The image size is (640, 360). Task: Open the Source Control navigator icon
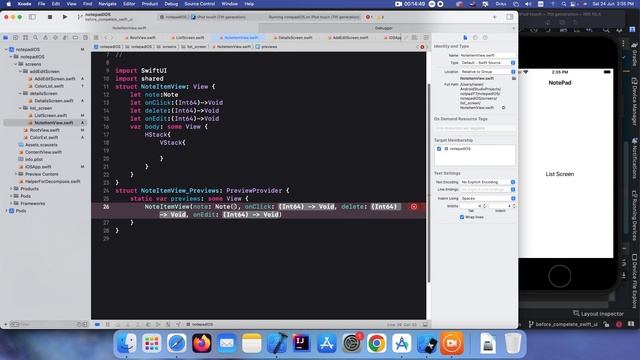[16, 38]
